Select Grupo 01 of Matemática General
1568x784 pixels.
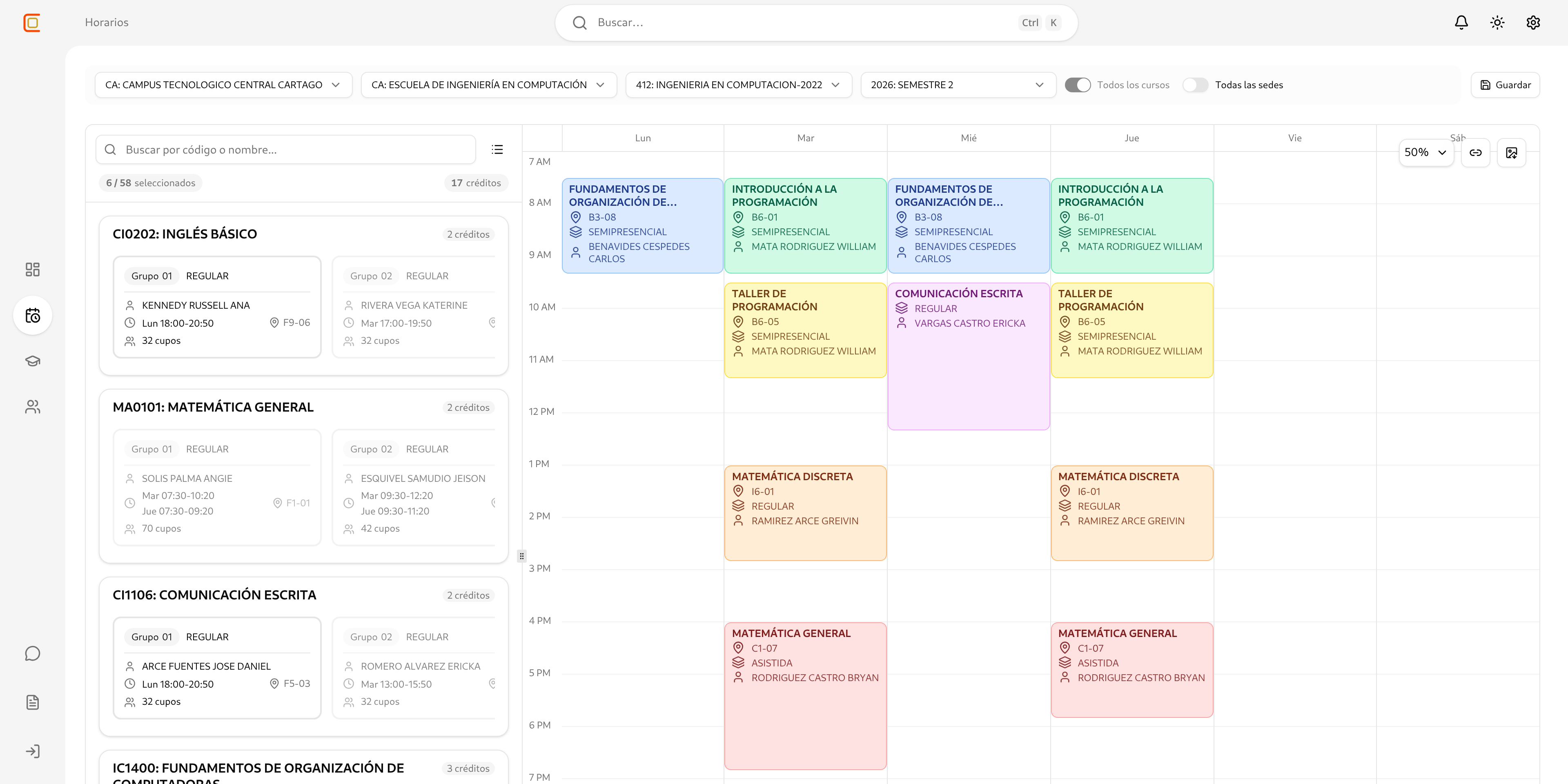coord(217,488)
